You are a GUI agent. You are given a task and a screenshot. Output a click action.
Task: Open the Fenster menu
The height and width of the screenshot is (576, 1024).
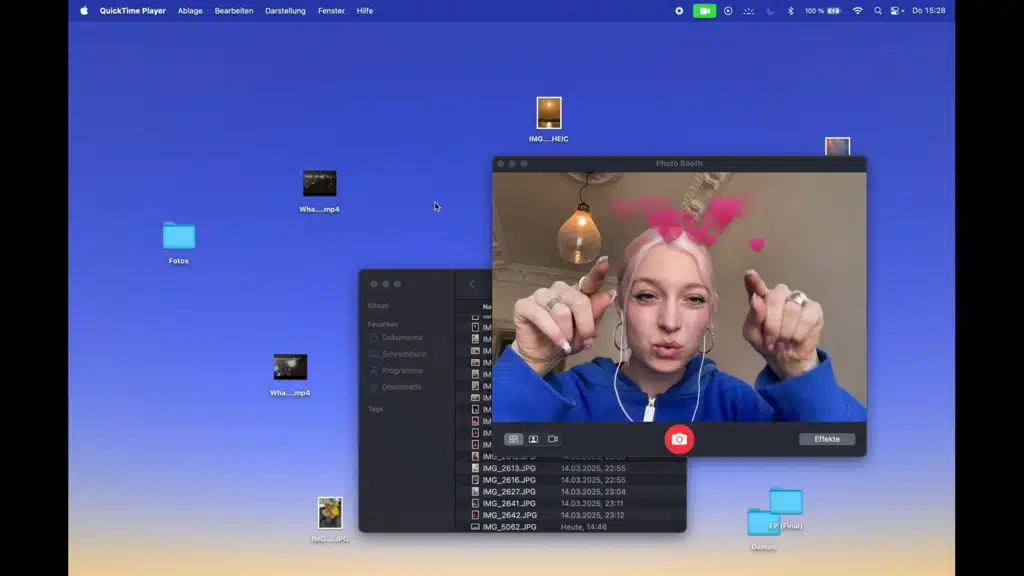click(331, 11)
